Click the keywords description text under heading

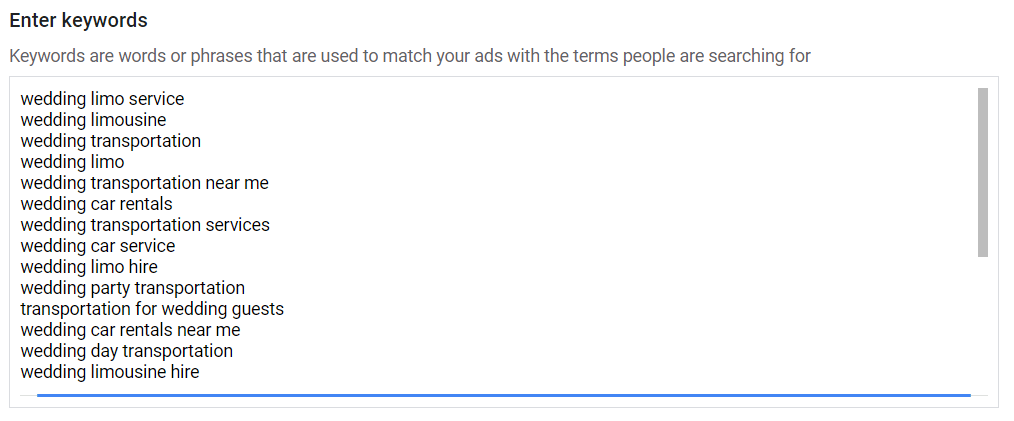pyautogui.click(x=410, y=55)
